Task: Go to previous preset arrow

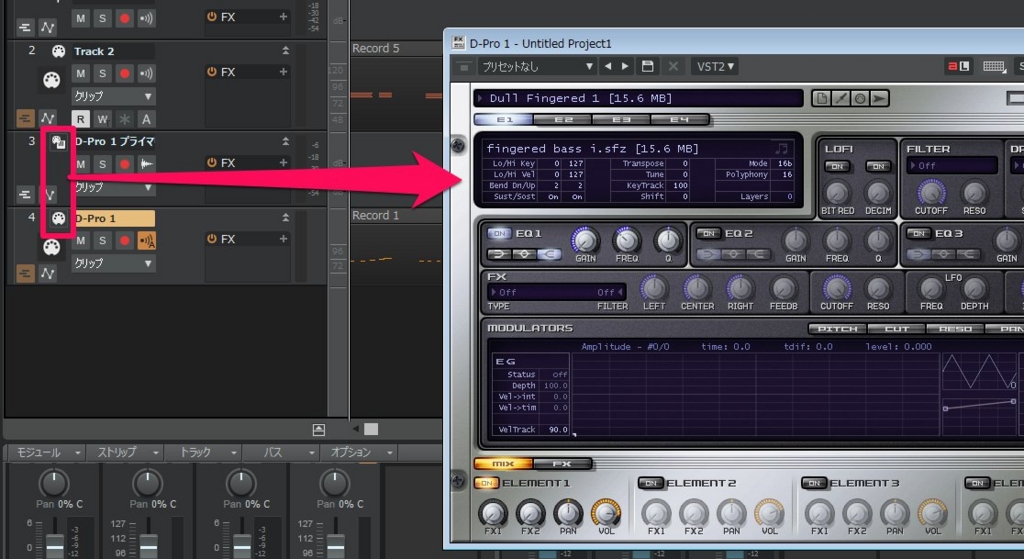Action: tap(608, 66)
